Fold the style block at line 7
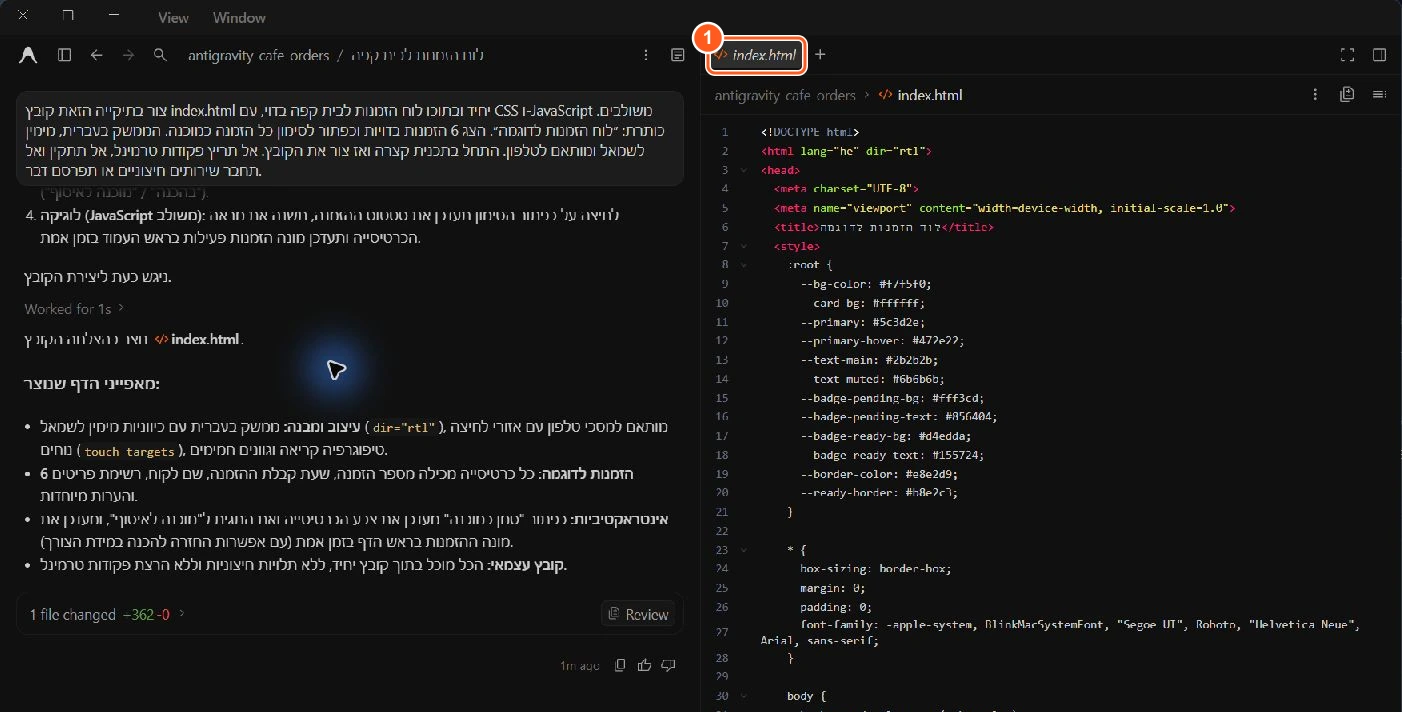Viewport: 1402px width, 712px height. tap(743, 246)
